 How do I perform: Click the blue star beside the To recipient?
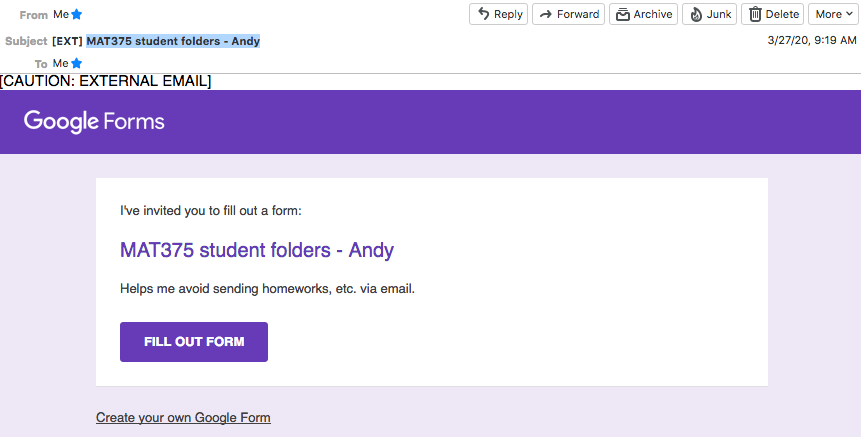[x=77, y=64]
